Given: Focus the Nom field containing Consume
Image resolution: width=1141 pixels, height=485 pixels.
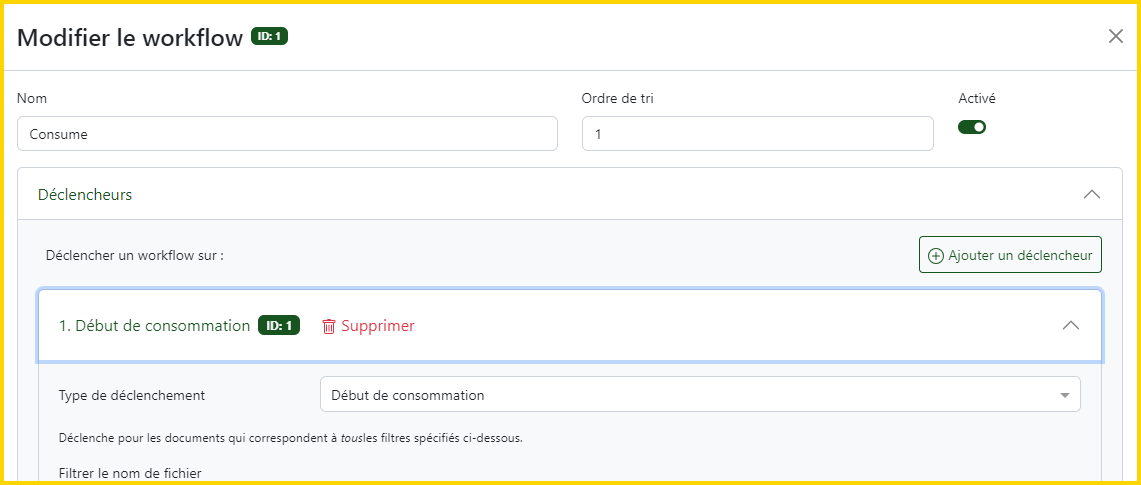Looking at the screenshot, I should (x=287, y=134).
